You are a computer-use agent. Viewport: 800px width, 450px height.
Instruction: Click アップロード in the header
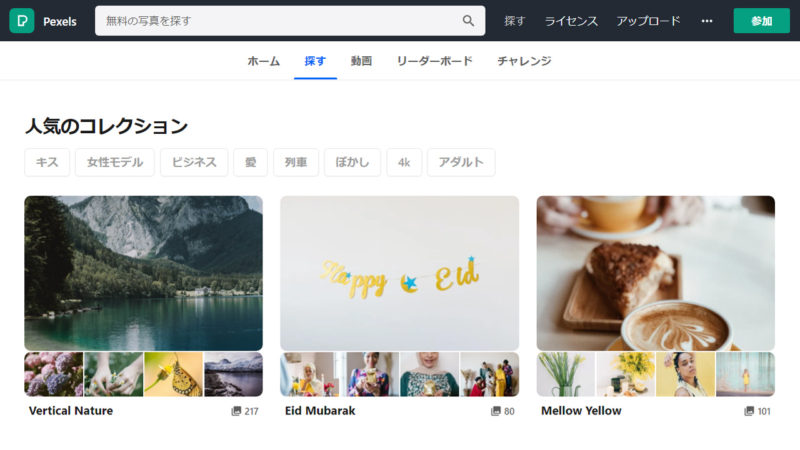[x=648, y=20]
